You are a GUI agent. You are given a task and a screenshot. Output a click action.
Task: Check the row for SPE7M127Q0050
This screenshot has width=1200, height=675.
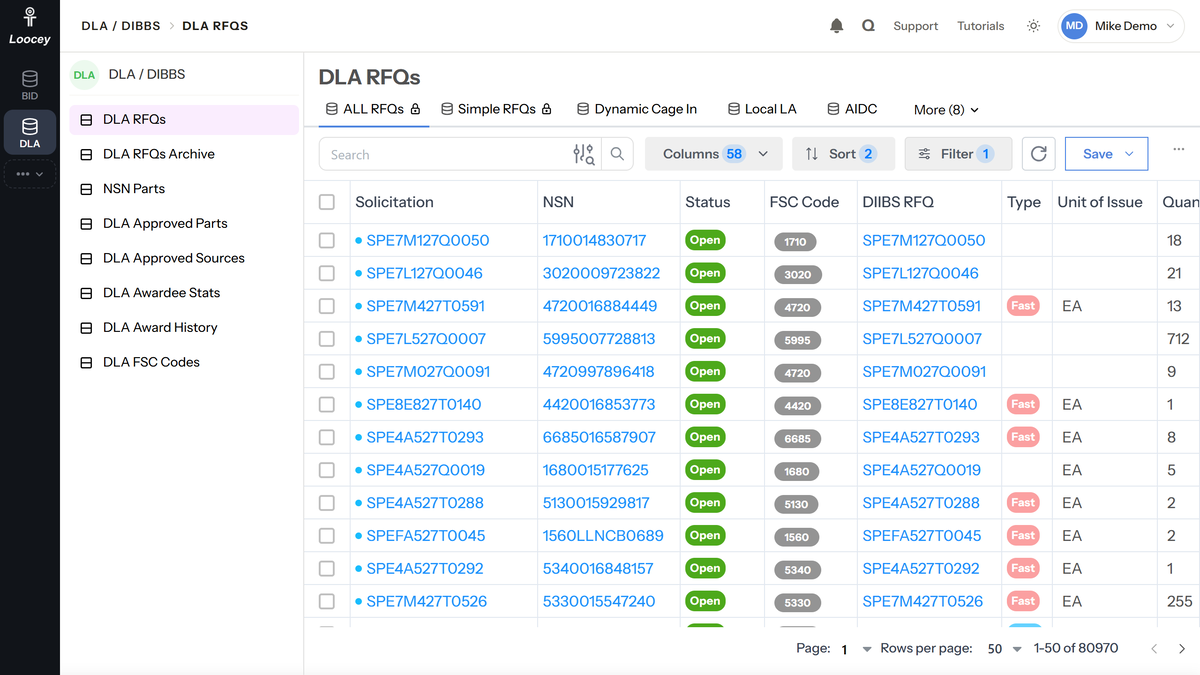327,240
